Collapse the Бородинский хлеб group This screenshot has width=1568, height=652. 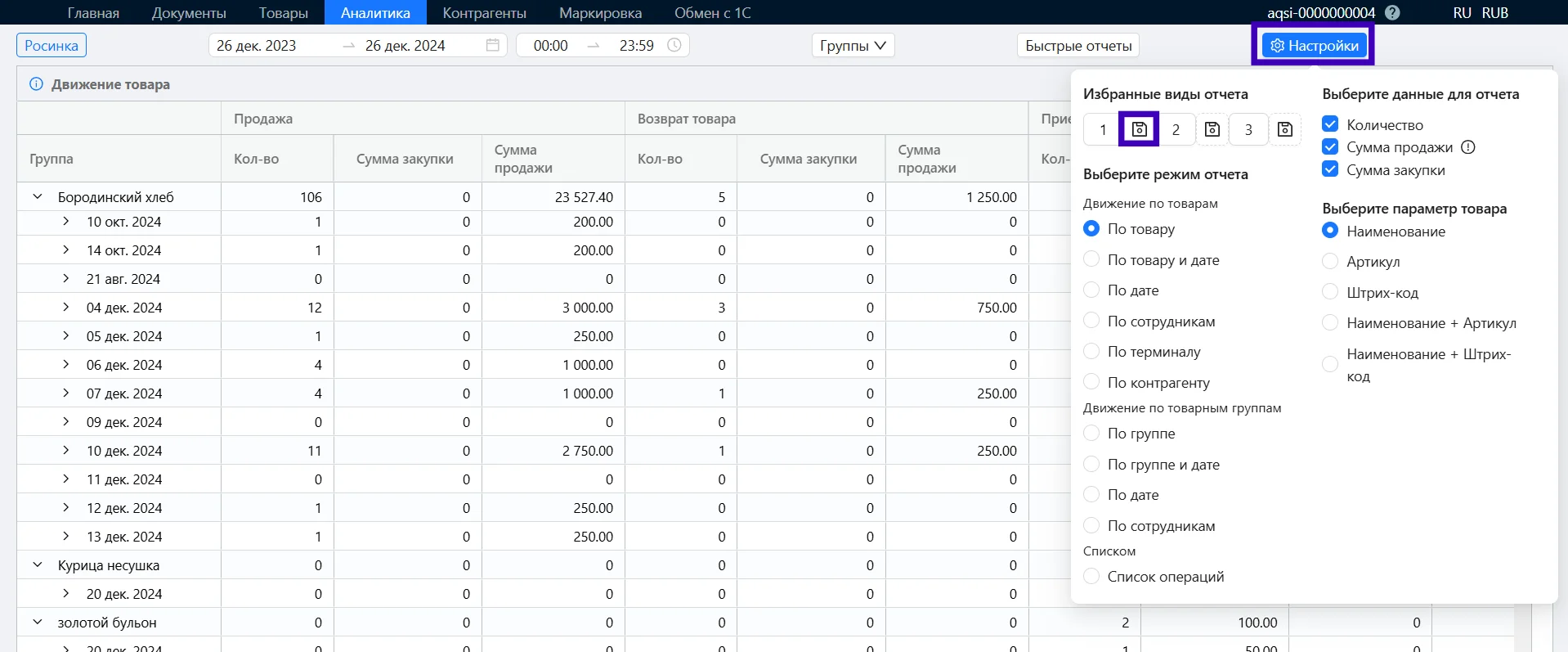[x=38, y=196]
